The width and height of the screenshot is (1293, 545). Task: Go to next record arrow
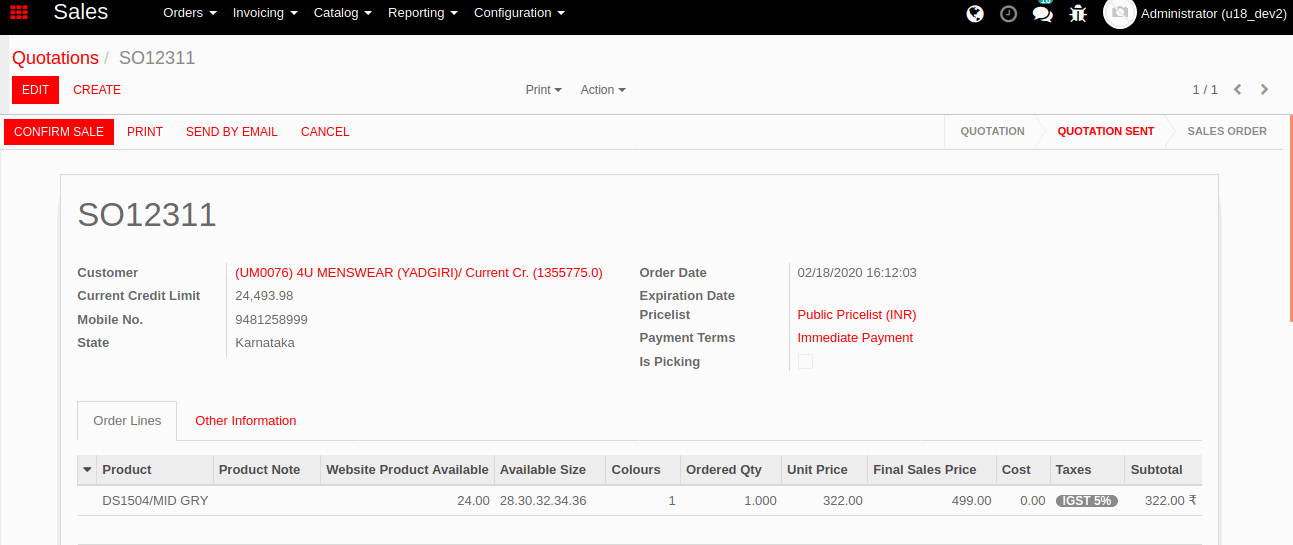(x=1264, y=90)
